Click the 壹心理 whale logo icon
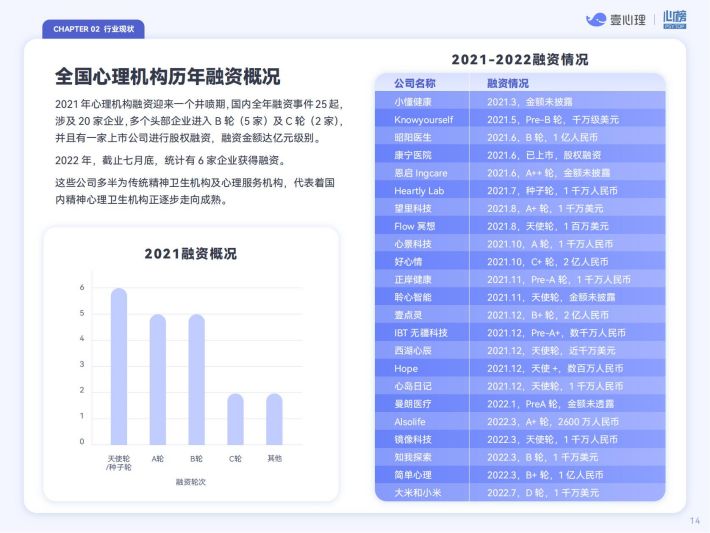The height and width of the screenshot is (533, 710). coord(595,20)
